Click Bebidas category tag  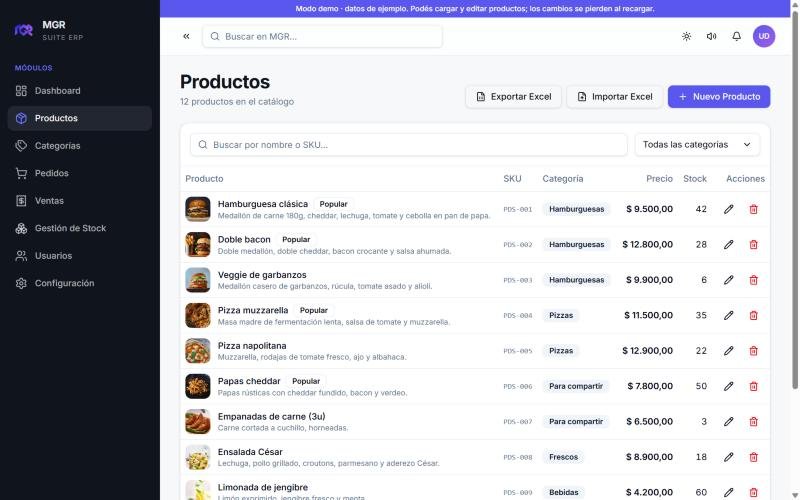coord(564,493)
